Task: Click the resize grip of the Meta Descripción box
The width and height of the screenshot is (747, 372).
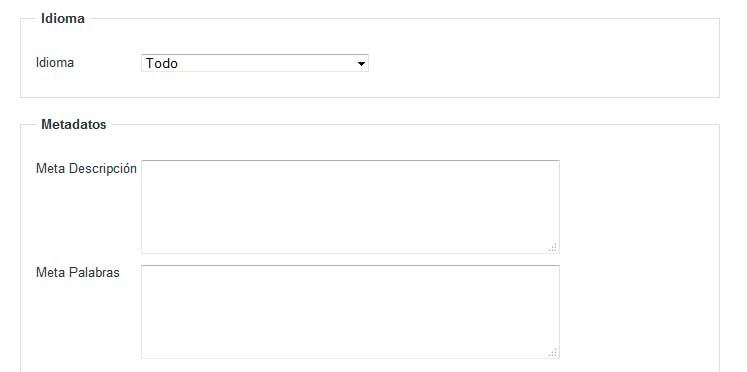Action: coord(553,248)
